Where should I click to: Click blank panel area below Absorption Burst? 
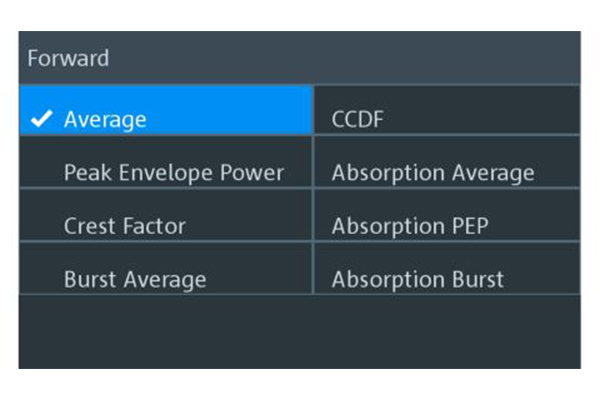coord(445,330)
